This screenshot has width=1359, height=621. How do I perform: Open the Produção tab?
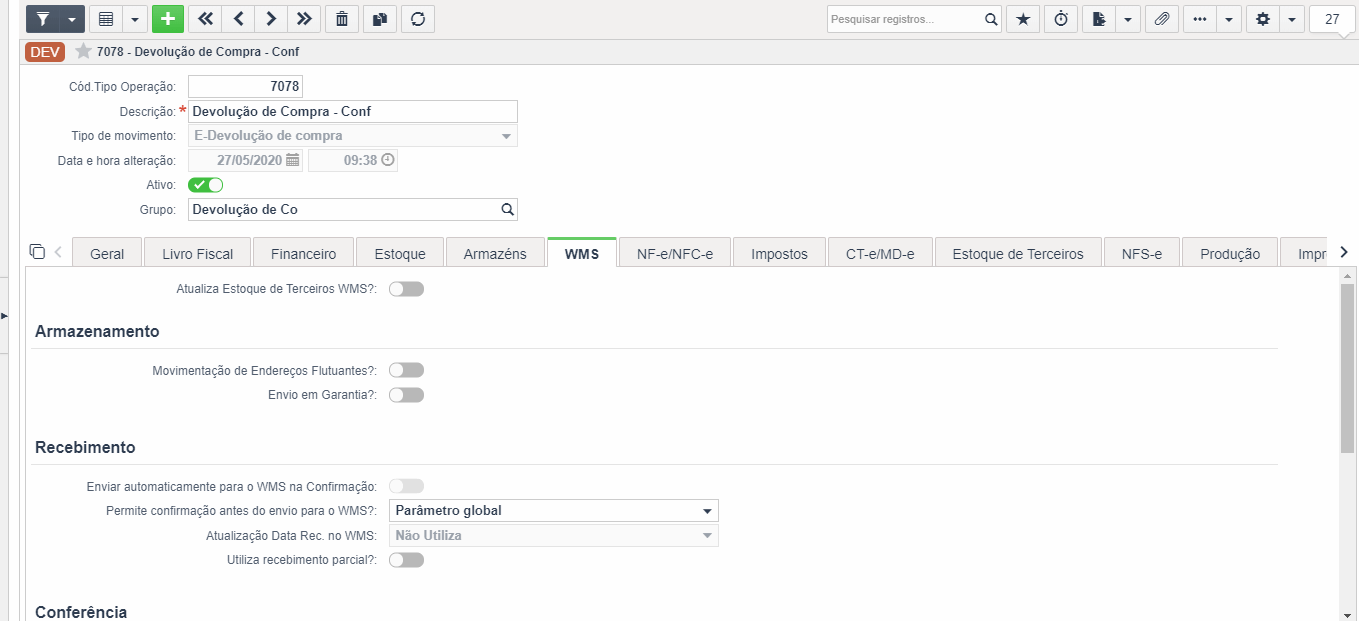point(1230,254)
